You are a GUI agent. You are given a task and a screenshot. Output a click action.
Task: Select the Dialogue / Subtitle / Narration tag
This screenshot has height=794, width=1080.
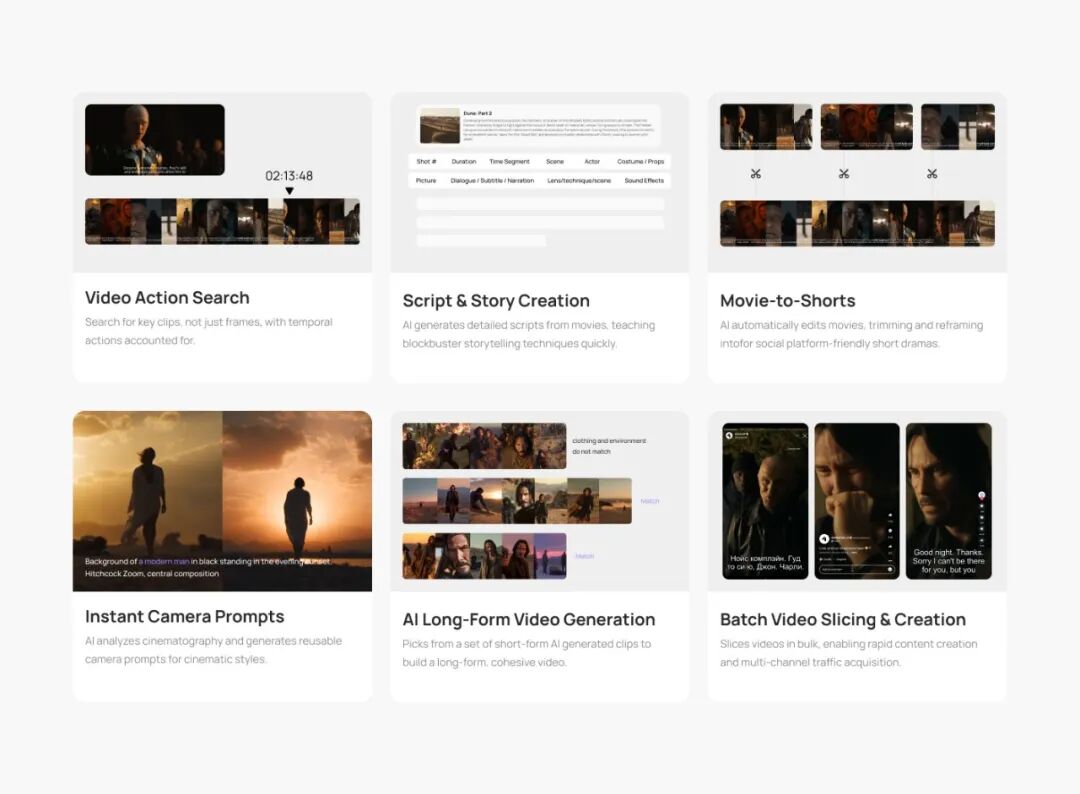(x=492, y=180)
